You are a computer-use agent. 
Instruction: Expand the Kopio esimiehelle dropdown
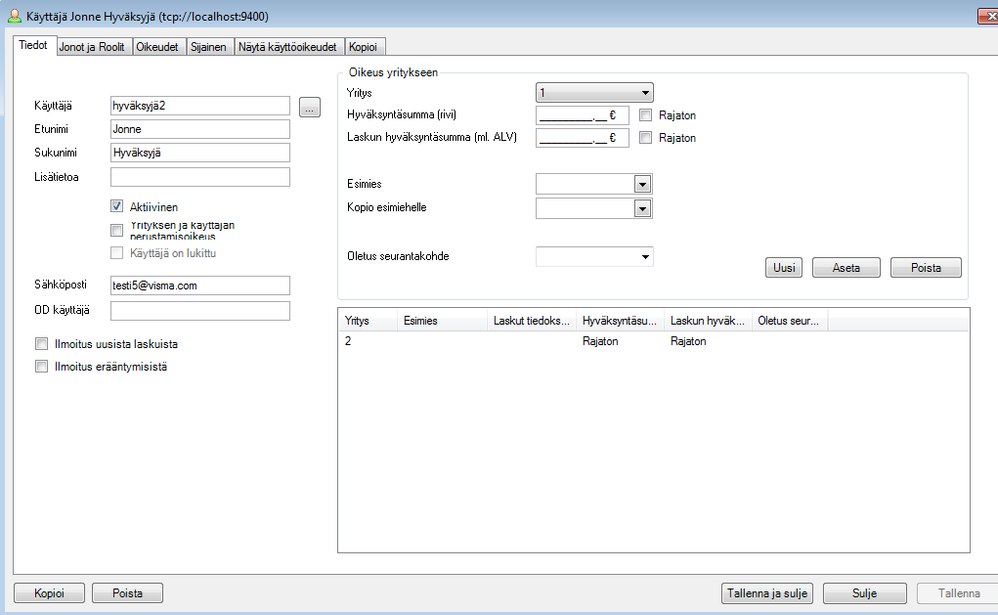[x=642, y=208]
